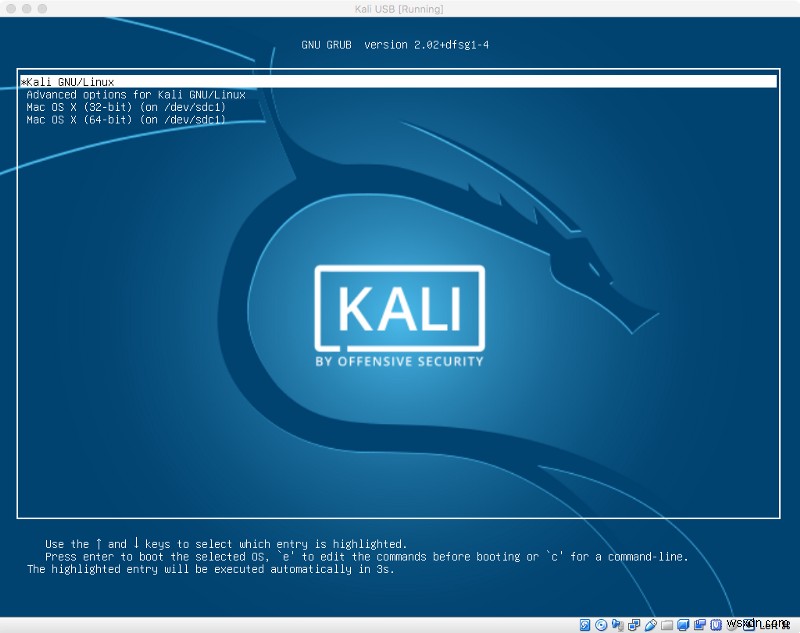The image size is (800, 633).
Task: Maximize the Kali USB VM window
Action: pos(42,9)
